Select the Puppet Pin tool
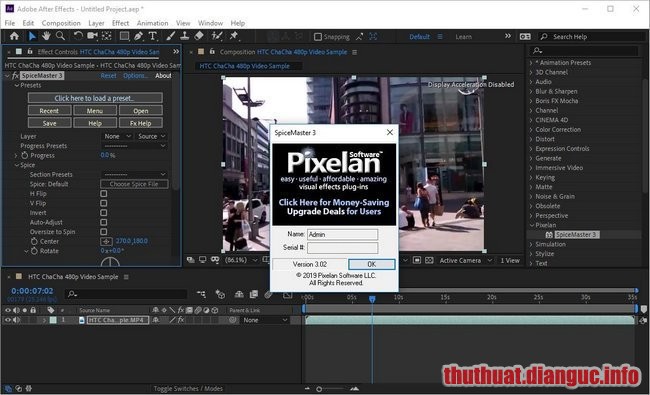Viewport: 650px width, 395px height. [234, 36]
